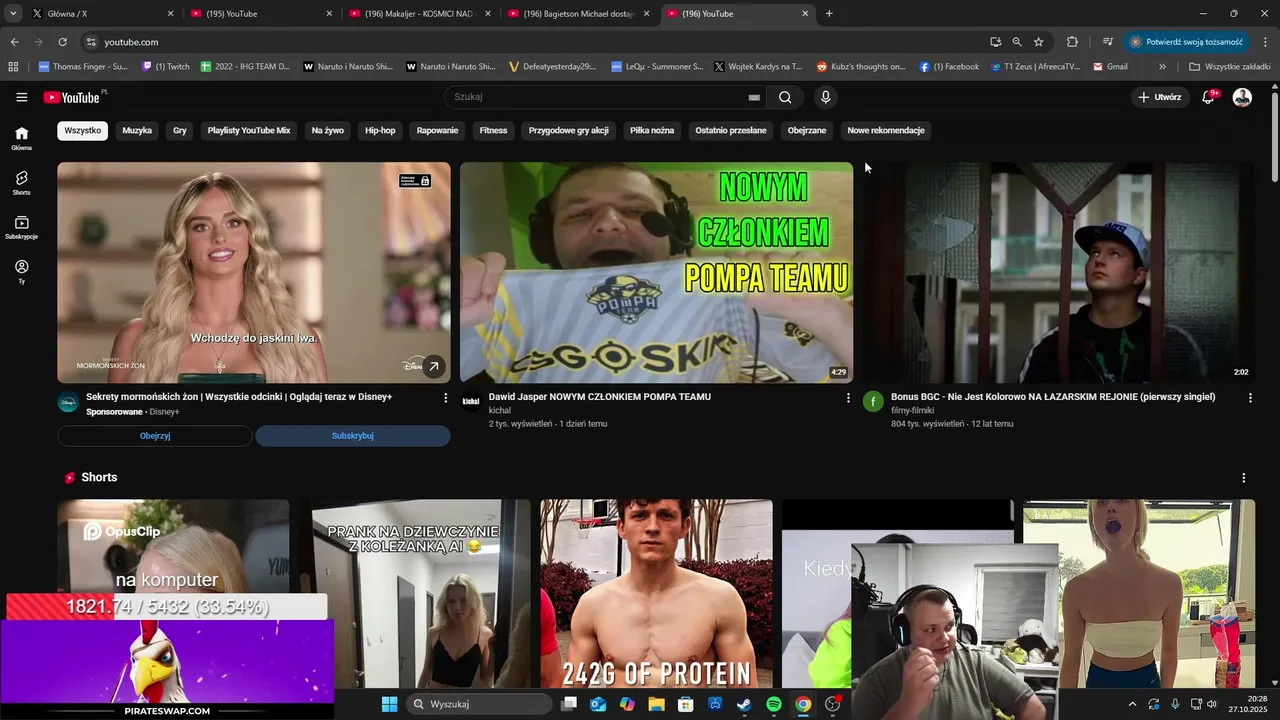1280x720 pixels.
Task: Open the account avatar menu
Action: tap(1242, 97)
